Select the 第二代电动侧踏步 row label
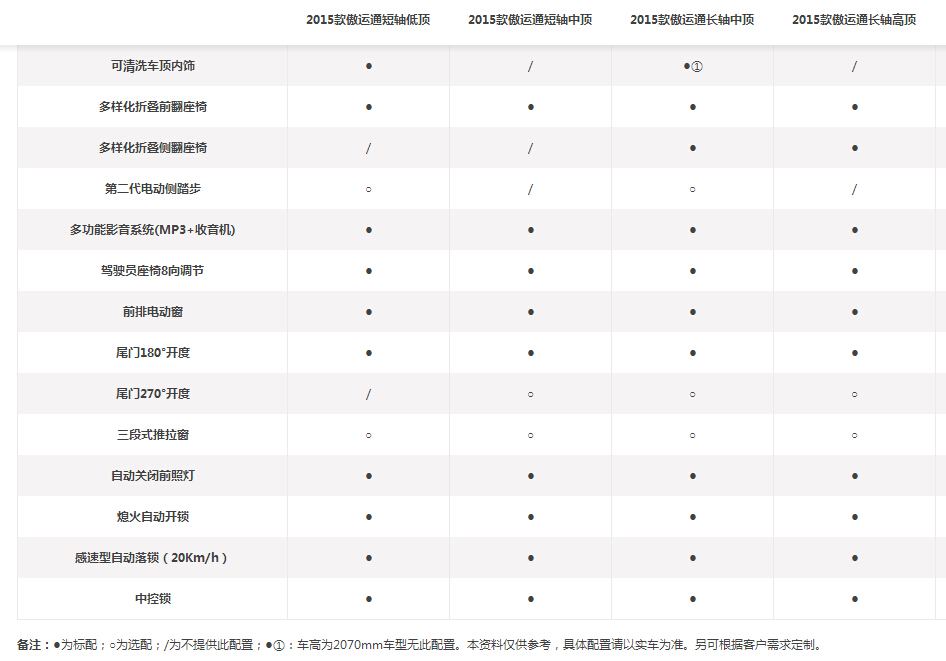Image resolution: width=946 pixels, height=661 pixels. coord(153,189)
